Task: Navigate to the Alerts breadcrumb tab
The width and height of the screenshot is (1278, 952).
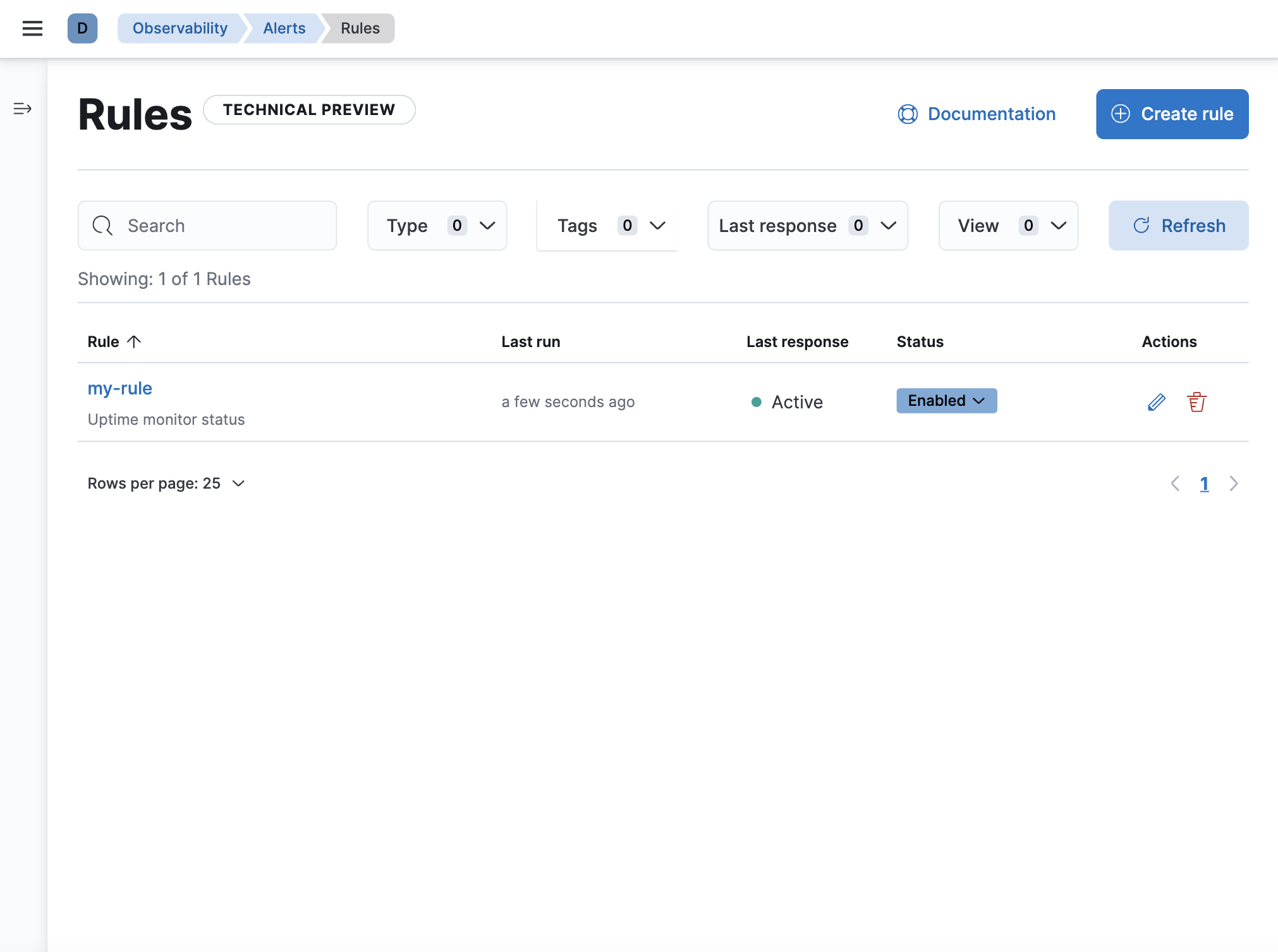Action: click(283, 27)
